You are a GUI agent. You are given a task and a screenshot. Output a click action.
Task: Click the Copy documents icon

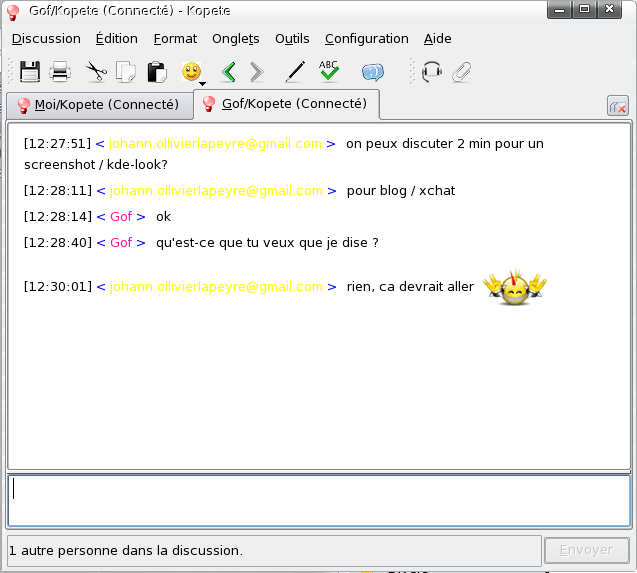tap(126, 72)
